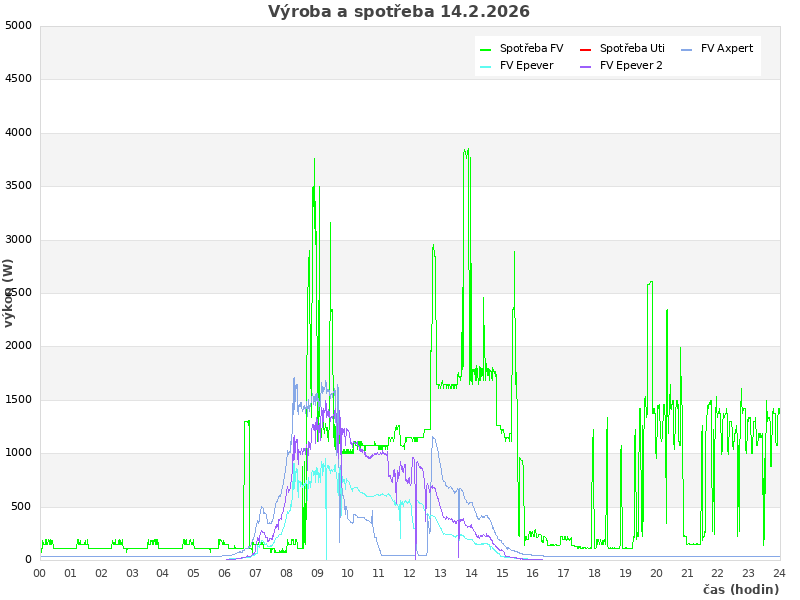Viewport: 800px width, 600px height.
Task: Click the red Spotřeba Uti legend line marker
Action: click(586, 49)
